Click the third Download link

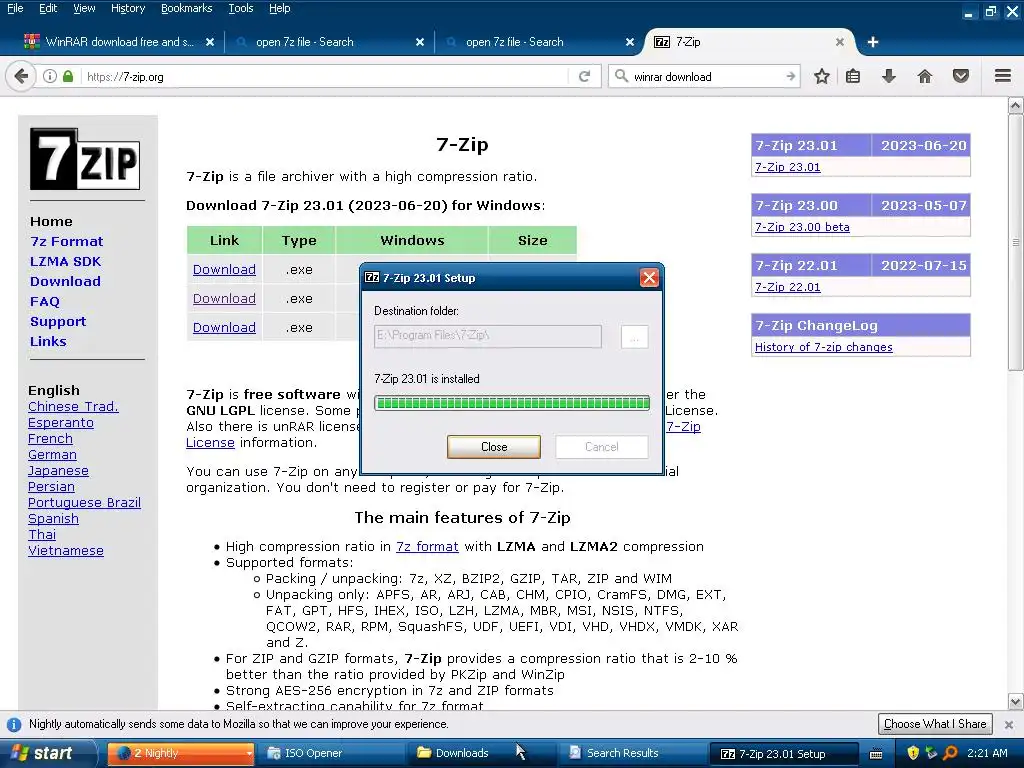pyautogui.click(x=224, y=327)
